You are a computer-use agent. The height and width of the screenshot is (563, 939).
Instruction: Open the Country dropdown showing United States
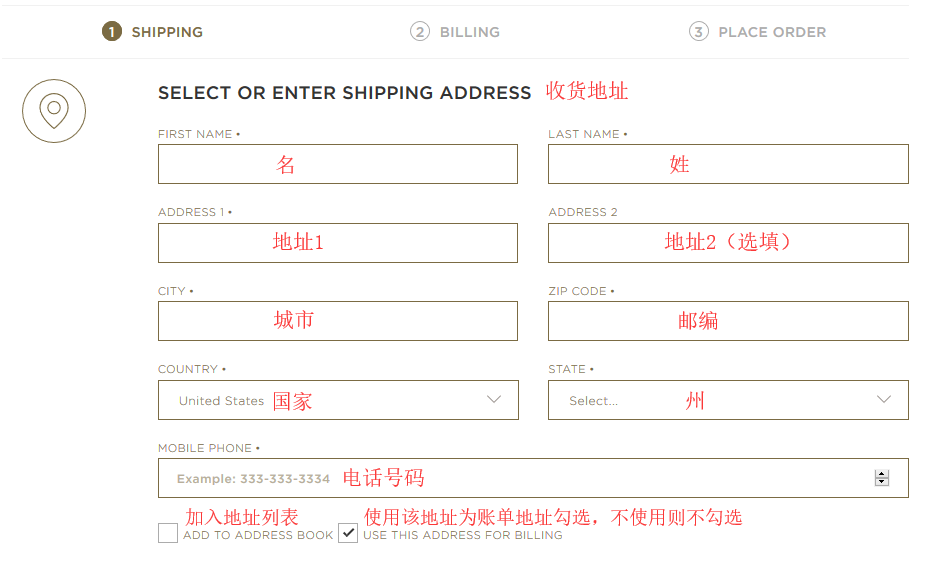coord(338,400)
